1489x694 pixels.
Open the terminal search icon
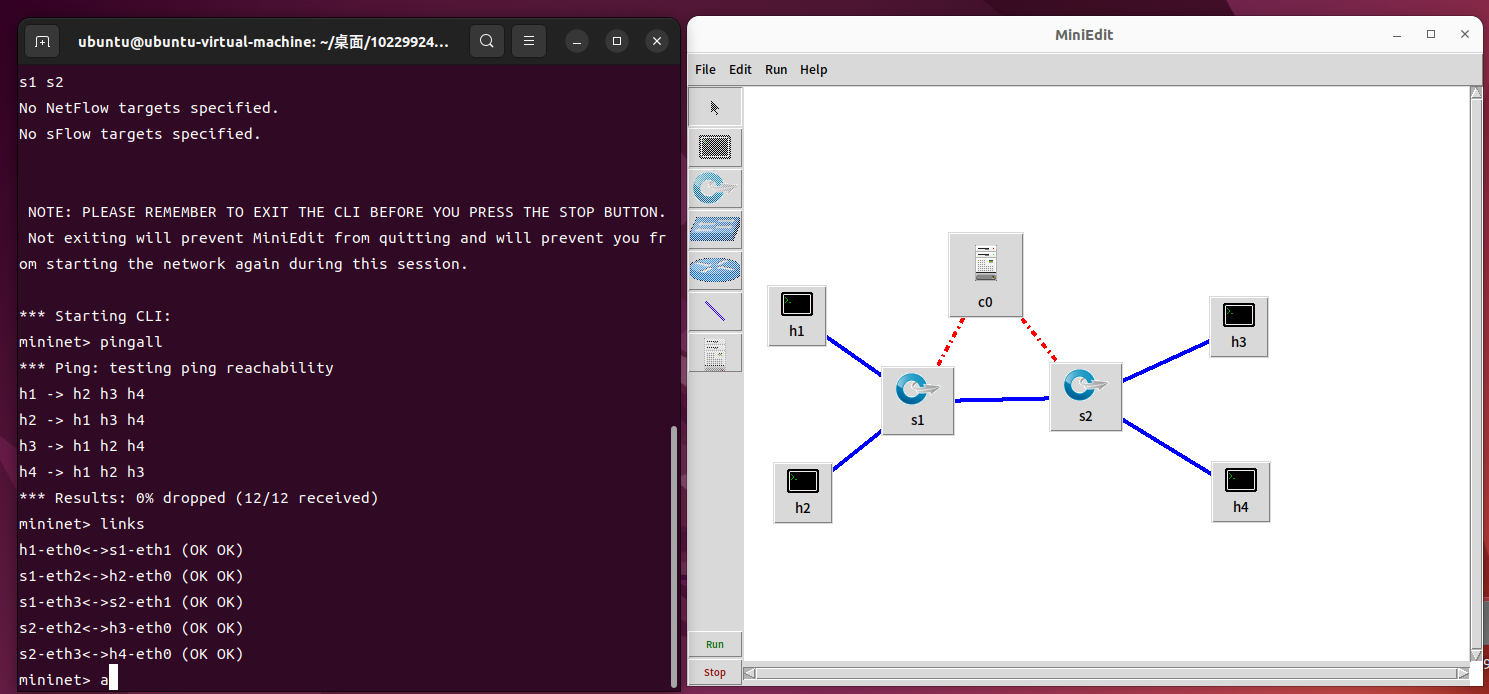tap(487, 41)
